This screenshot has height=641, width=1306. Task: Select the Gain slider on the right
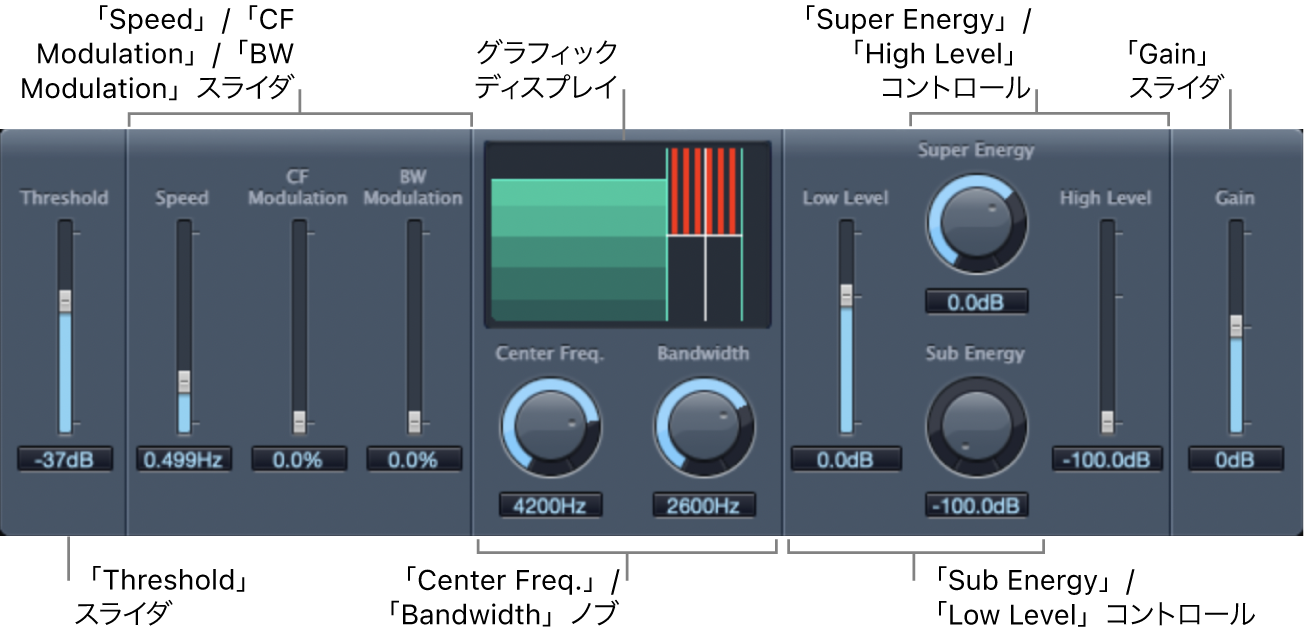(1235, 325)
